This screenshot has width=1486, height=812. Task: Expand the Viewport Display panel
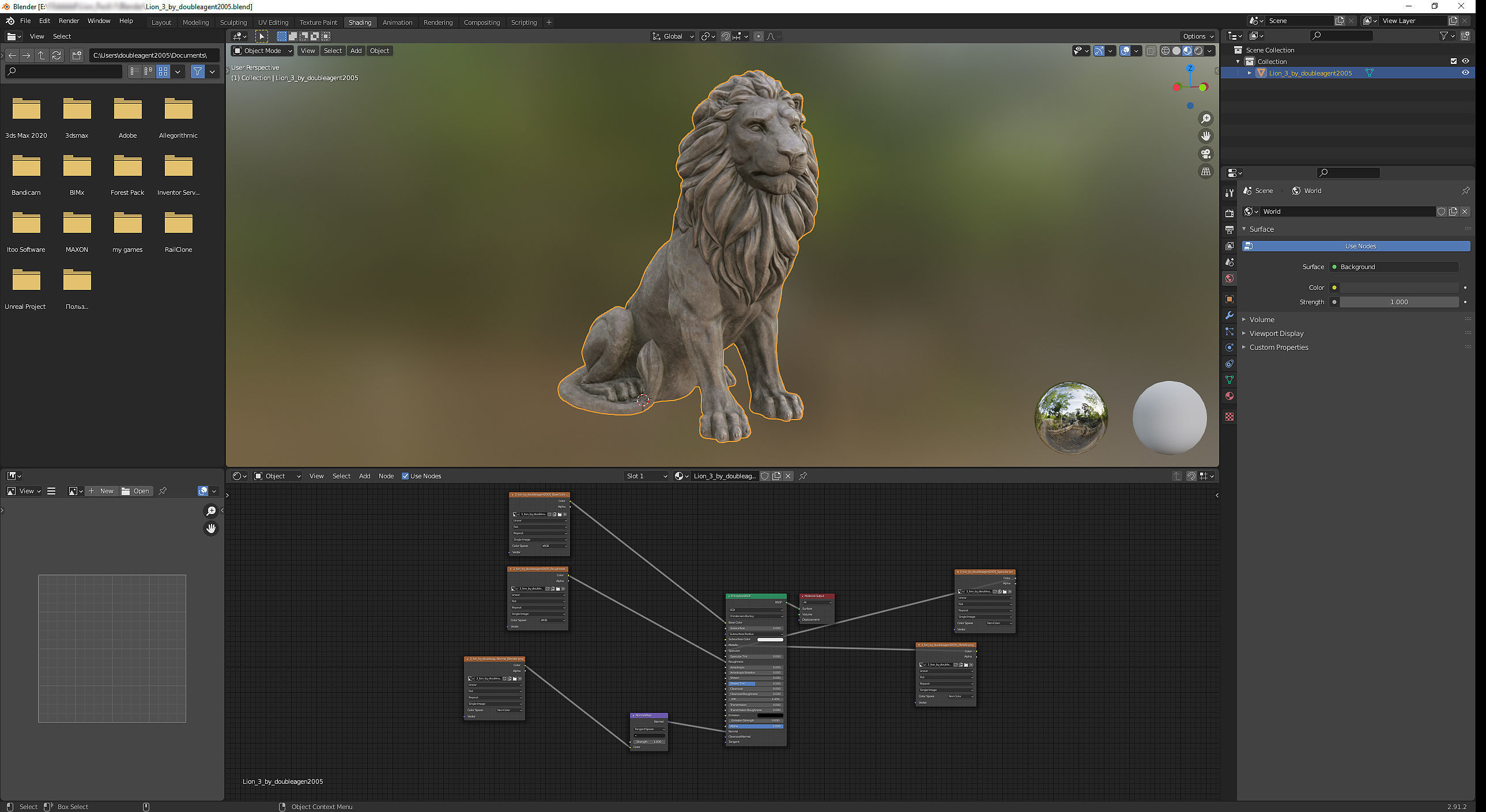point(1276,333)
